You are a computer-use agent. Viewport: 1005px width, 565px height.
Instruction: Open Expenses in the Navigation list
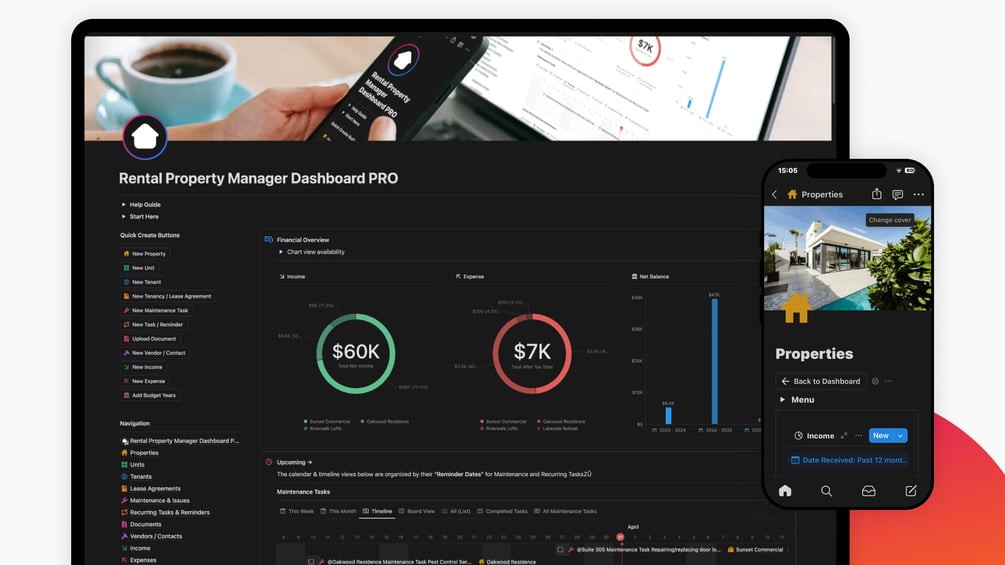point(138,560)
